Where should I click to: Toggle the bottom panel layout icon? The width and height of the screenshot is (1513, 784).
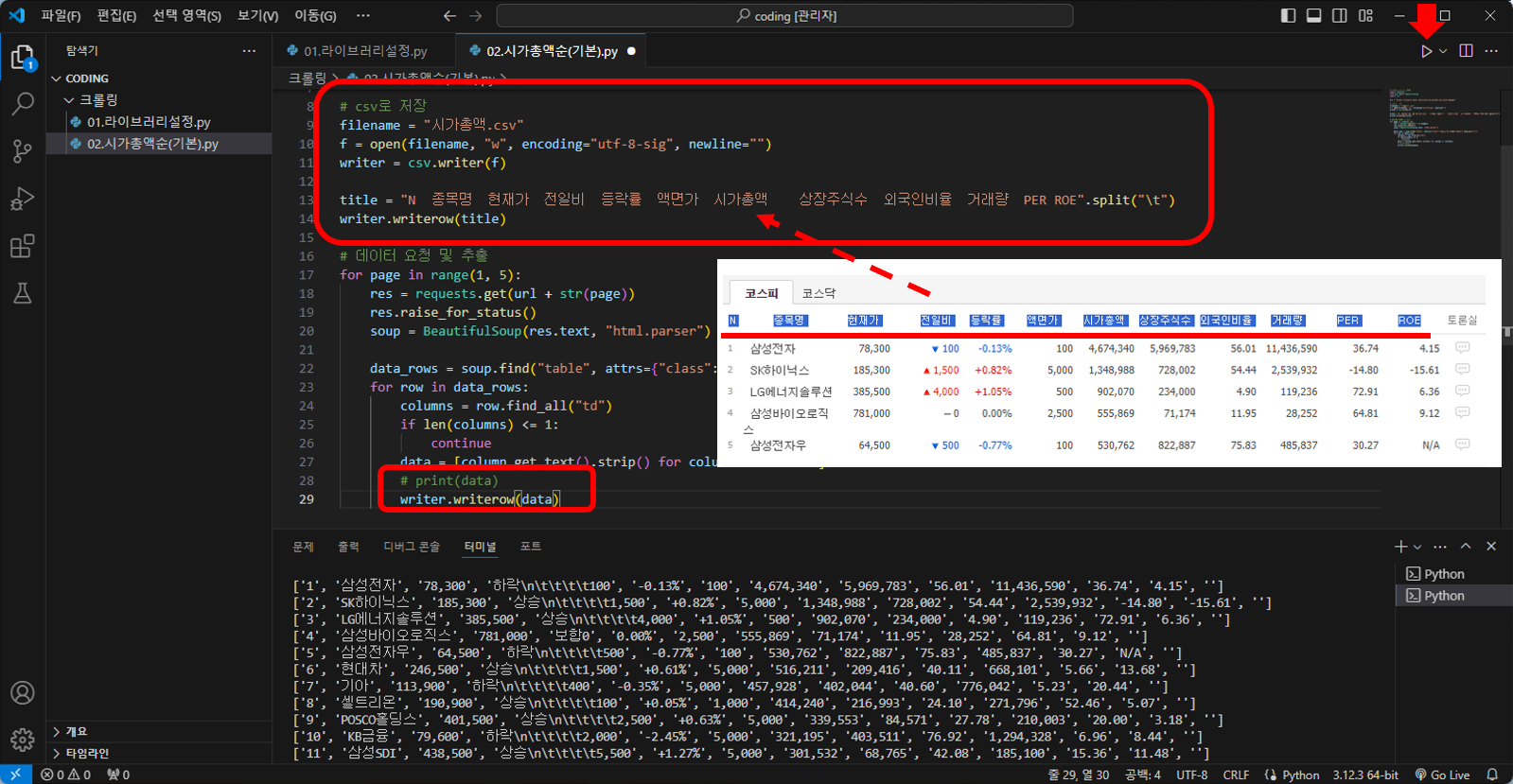pyautogui.click(x=1313, y=16)
